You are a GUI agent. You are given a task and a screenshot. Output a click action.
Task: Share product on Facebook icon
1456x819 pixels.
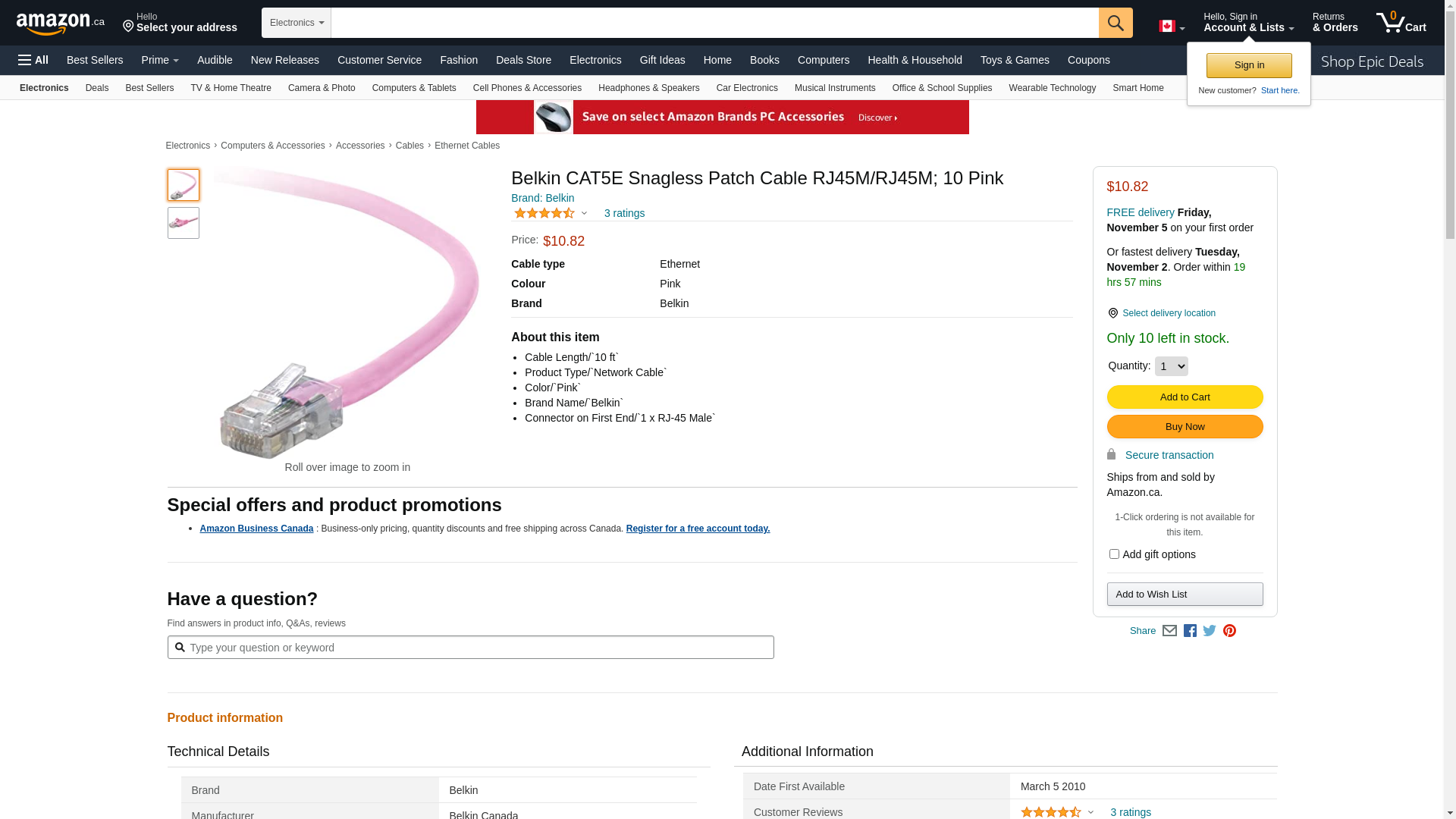(x=1190, y=631)
